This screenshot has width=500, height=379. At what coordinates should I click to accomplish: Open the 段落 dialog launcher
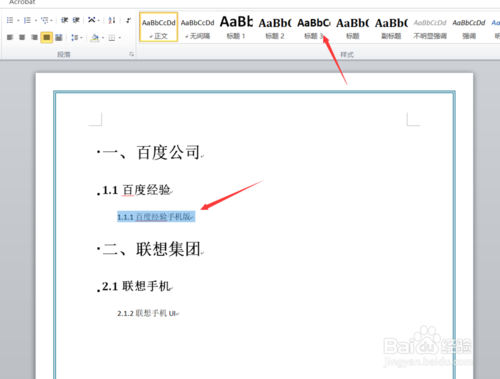131,54
